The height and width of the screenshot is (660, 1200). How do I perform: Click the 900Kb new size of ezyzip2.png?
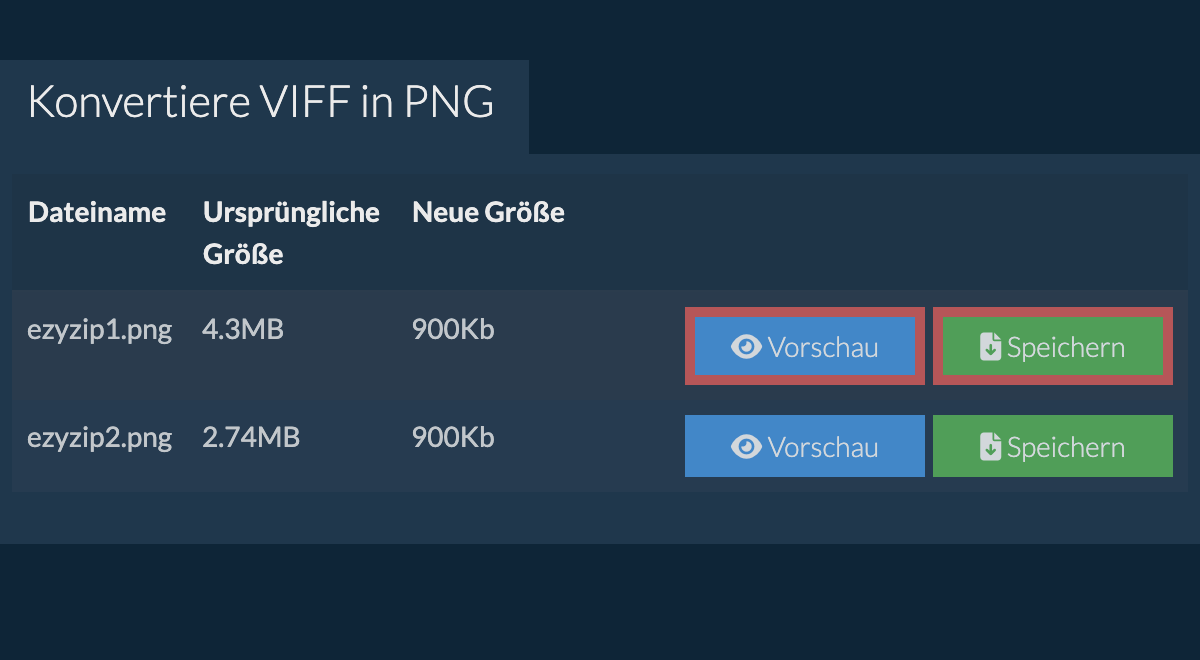(453, 437)
